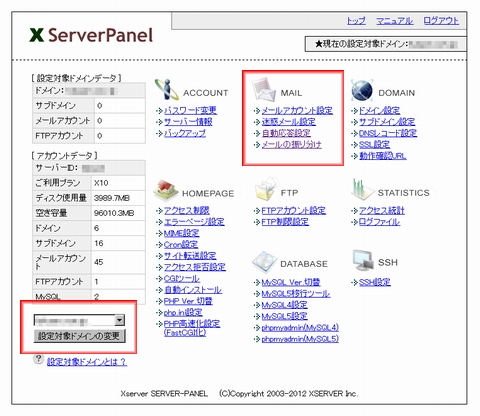Open 動作確認URL link
The width and height of the screenshot is (480, 416).
coord(383,156)
